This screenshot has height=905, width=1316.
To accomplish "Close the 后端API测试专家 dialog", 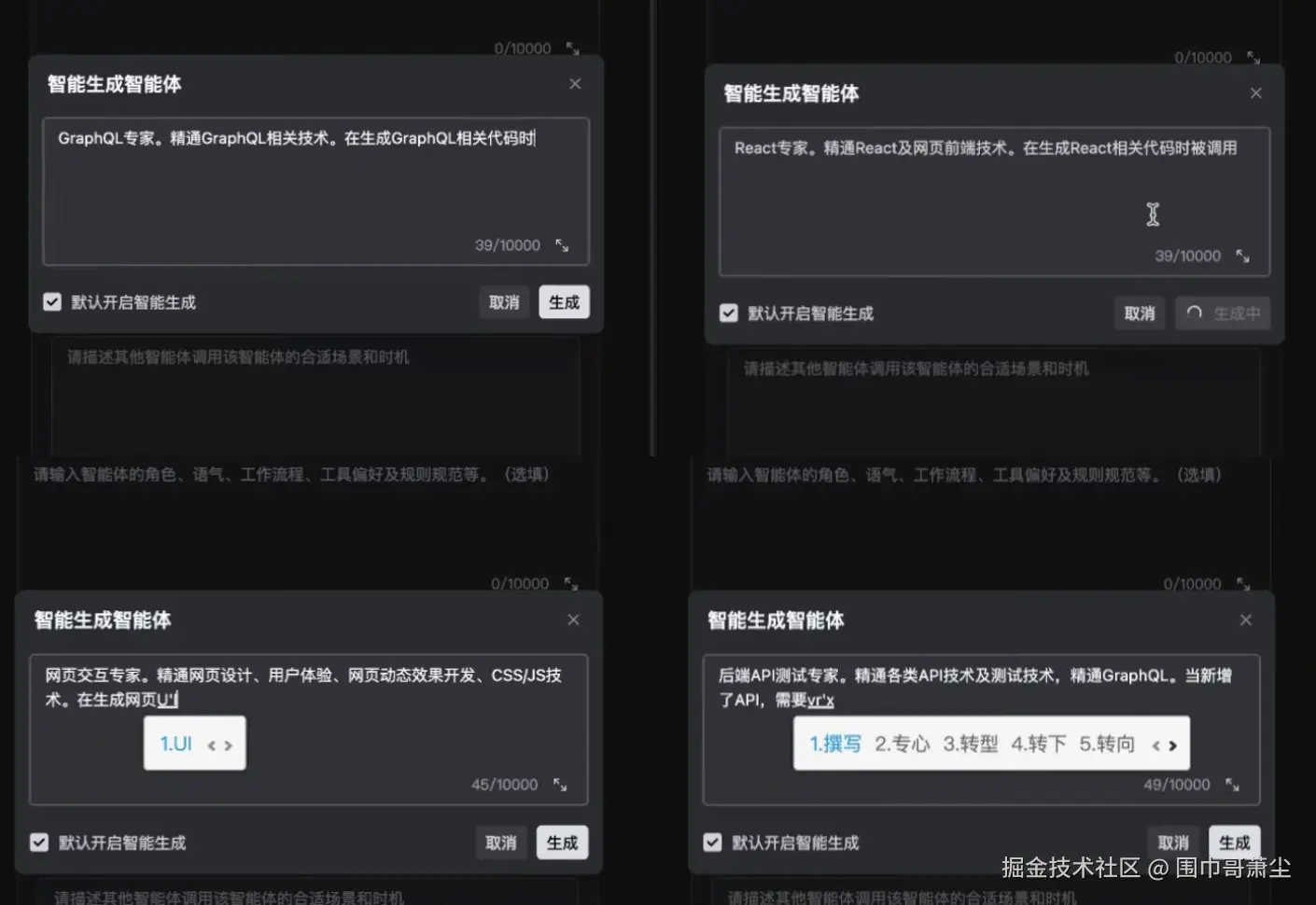I will pos(1246,620).
